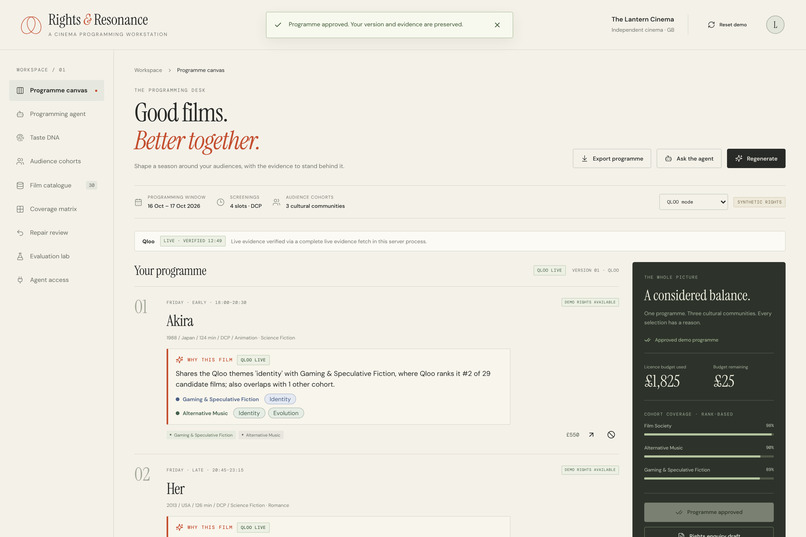Image resolution: width=806 pixels, height=537 pixels.
Task: Click the Why this film sparkle icon for Her
Action: [x=179, y=527]
